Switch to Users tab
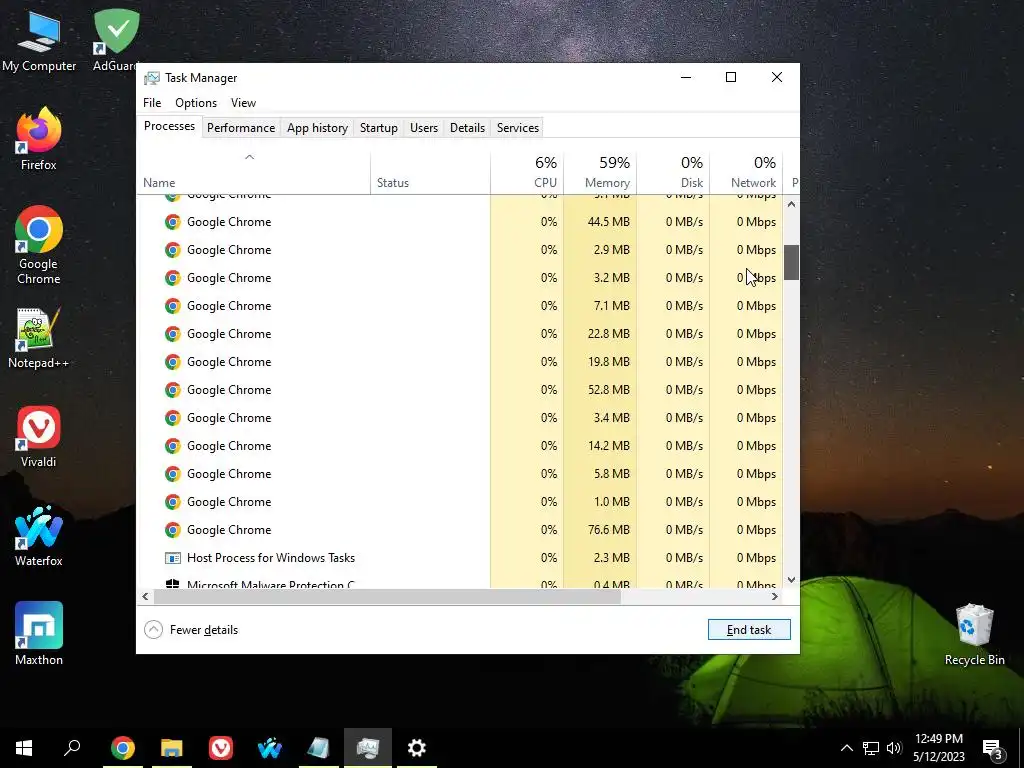1024x768 pixels. (x=424, y=128)
